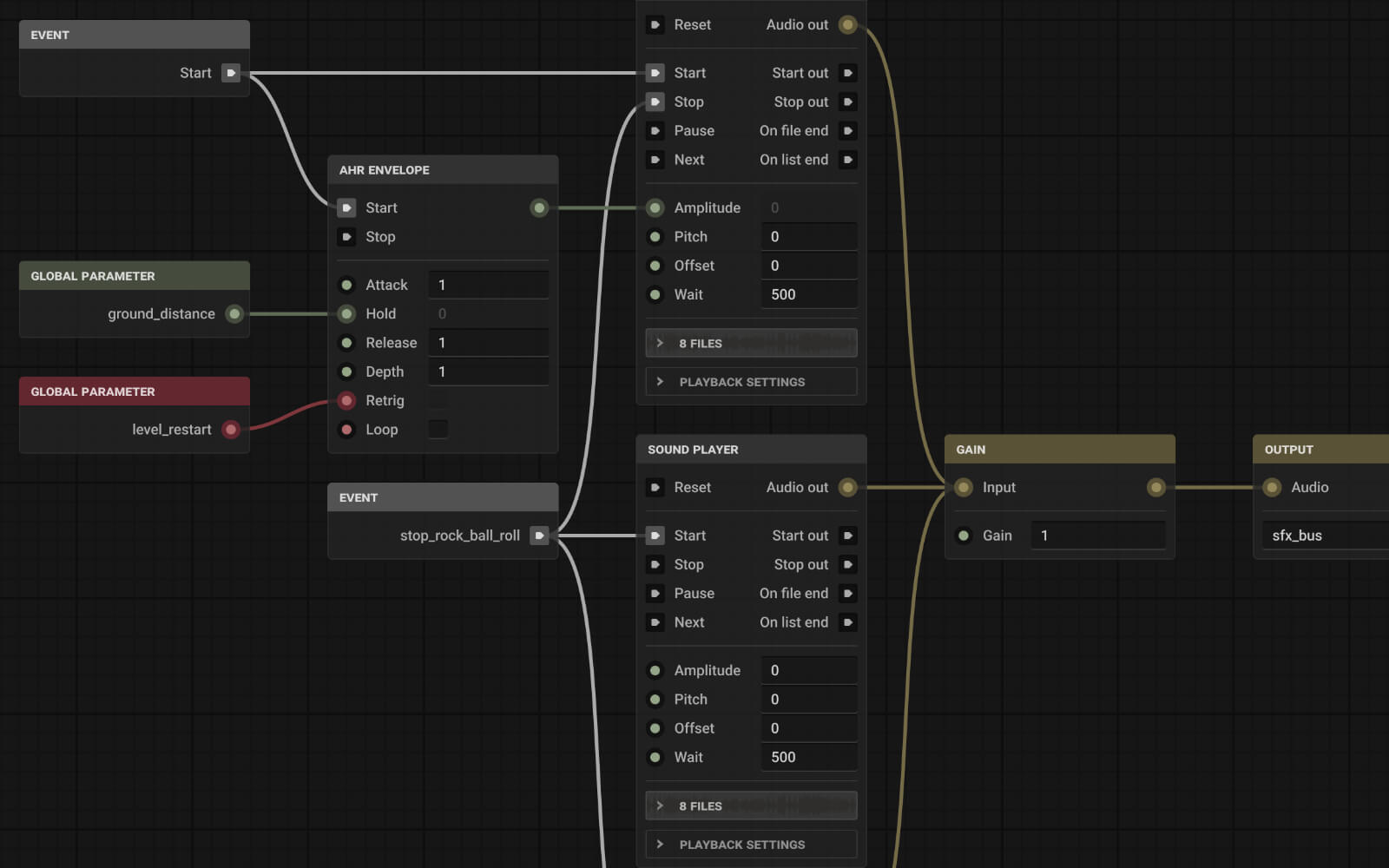Screen dimensions: 1389x868
Task: Select the GAIN node title bar
Action: click(1059, 450)
